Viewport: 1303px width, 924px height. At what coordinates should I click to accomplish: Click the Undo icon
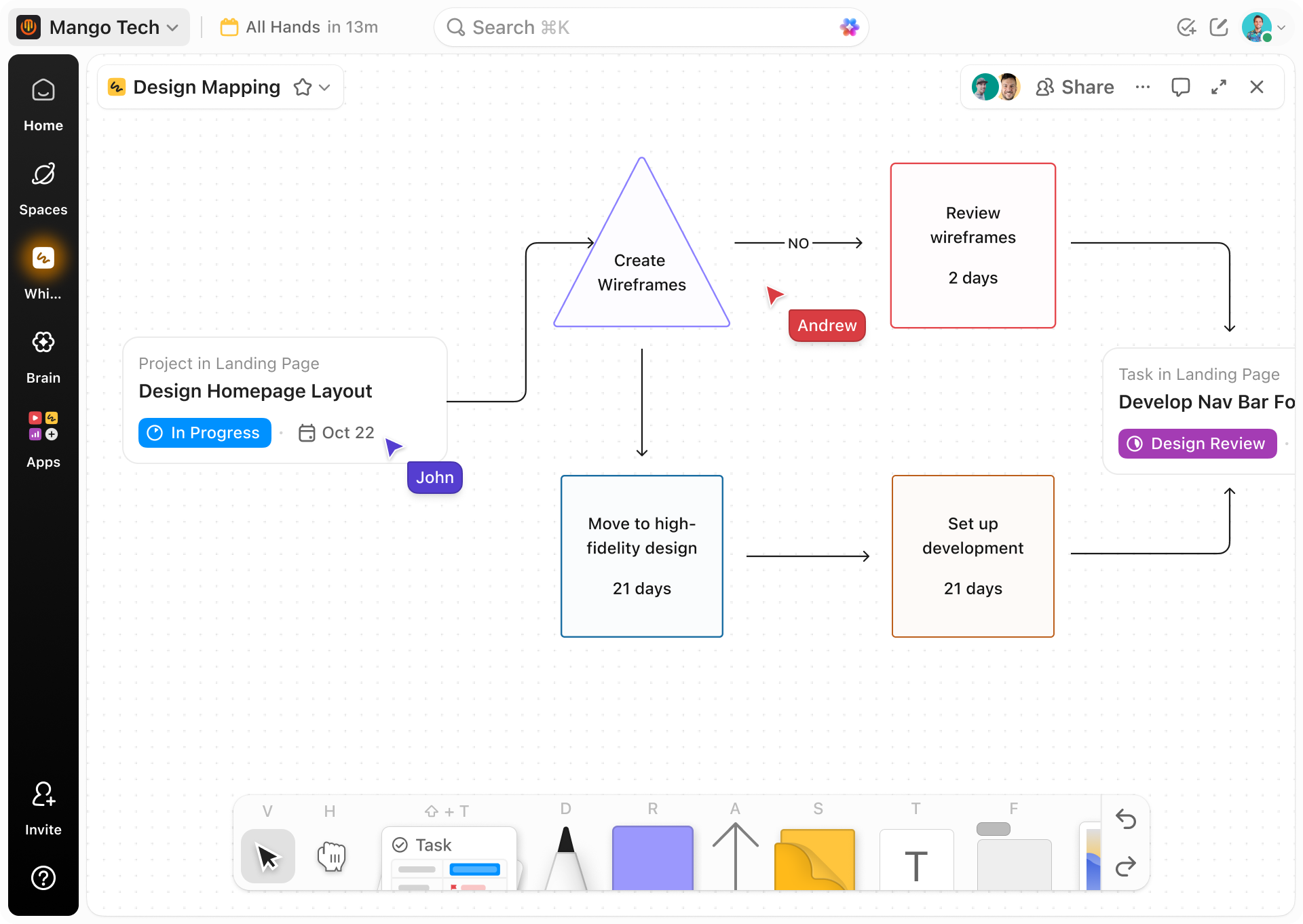pyautogui.click(x=1127, y=820)
